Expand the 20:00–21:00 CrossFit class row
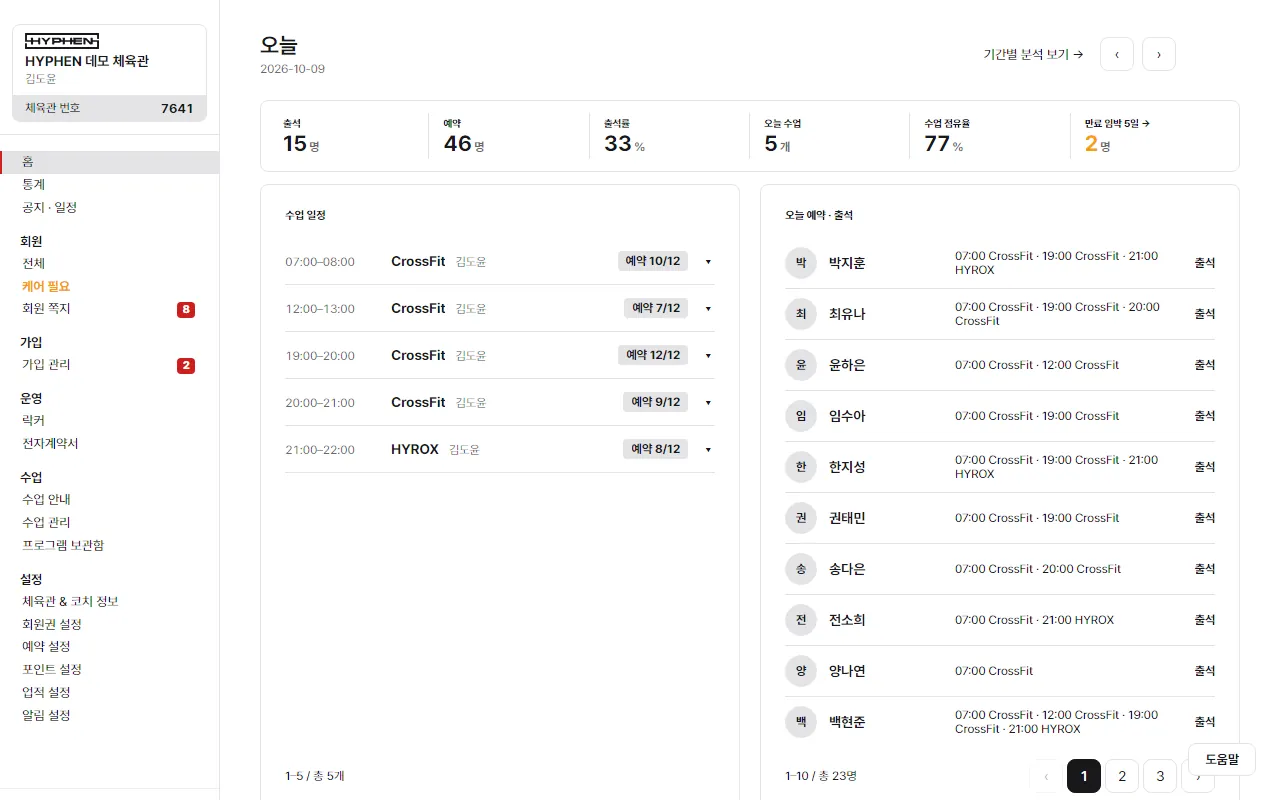The height and width of the screenshot is (800, 1280). coord(708,403)
